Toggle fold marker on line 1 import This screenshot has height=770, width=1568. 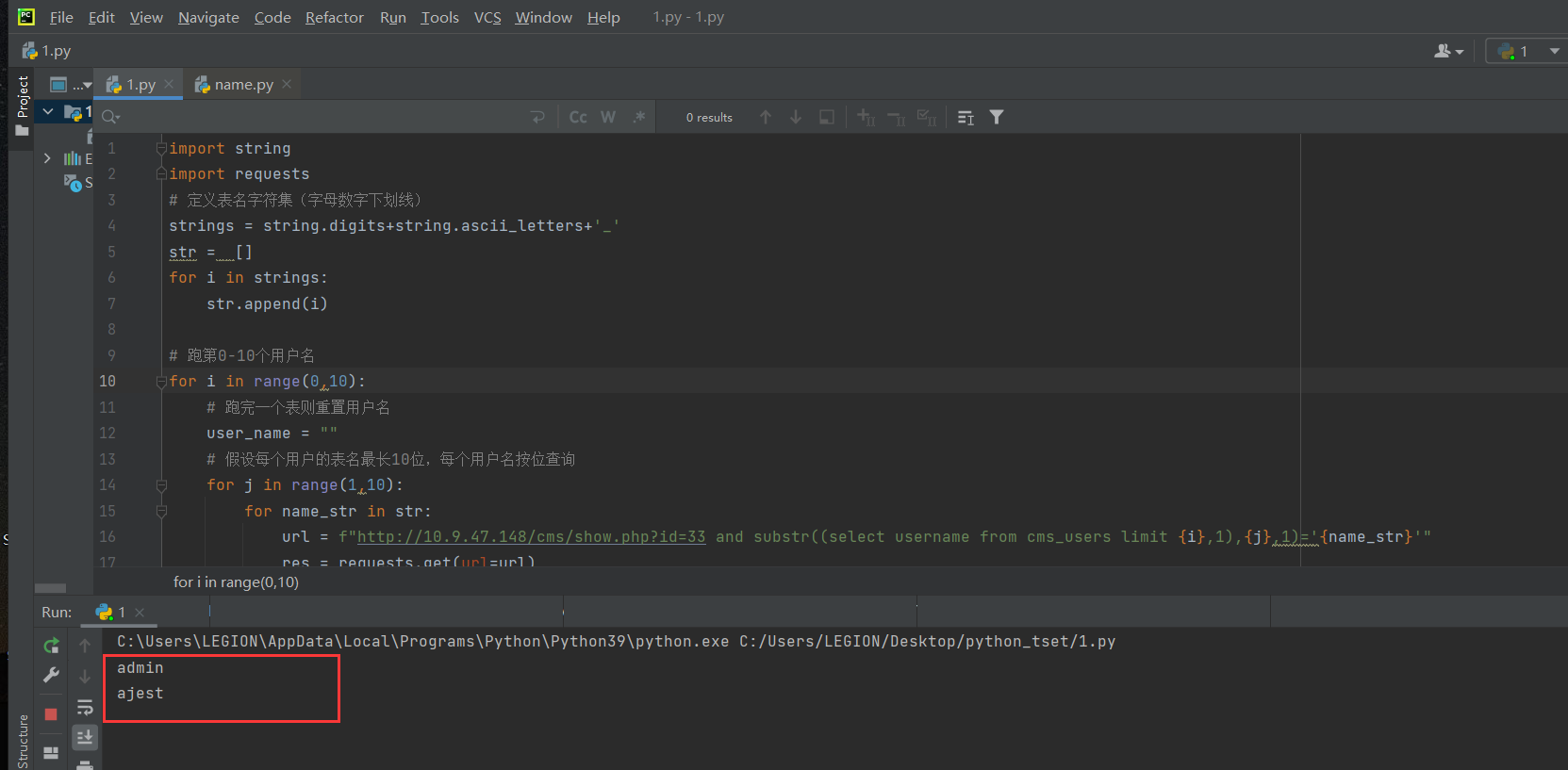pyautogui.click(x=161, y=148)
